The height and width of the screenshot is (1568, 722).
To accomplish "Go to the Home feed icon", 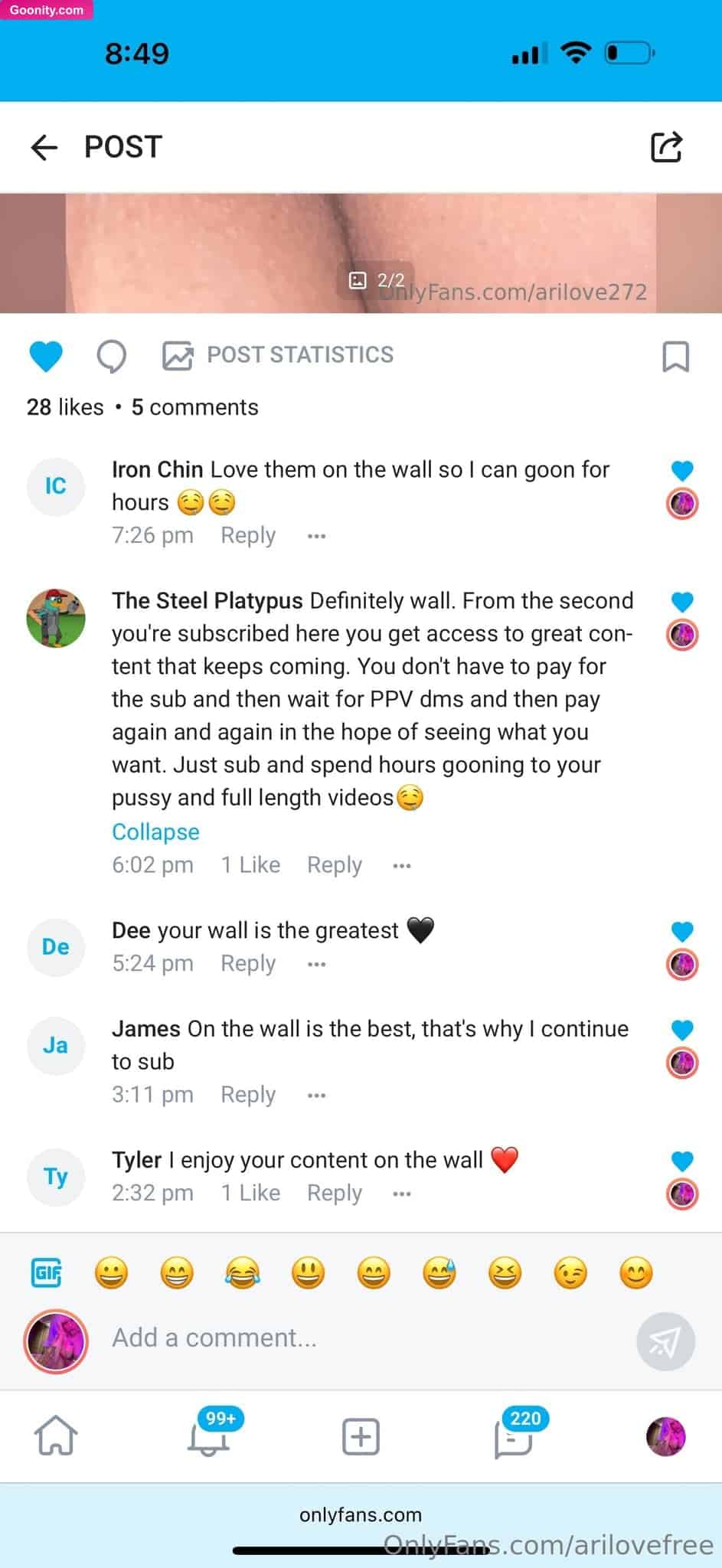I will coord(56,1435).
